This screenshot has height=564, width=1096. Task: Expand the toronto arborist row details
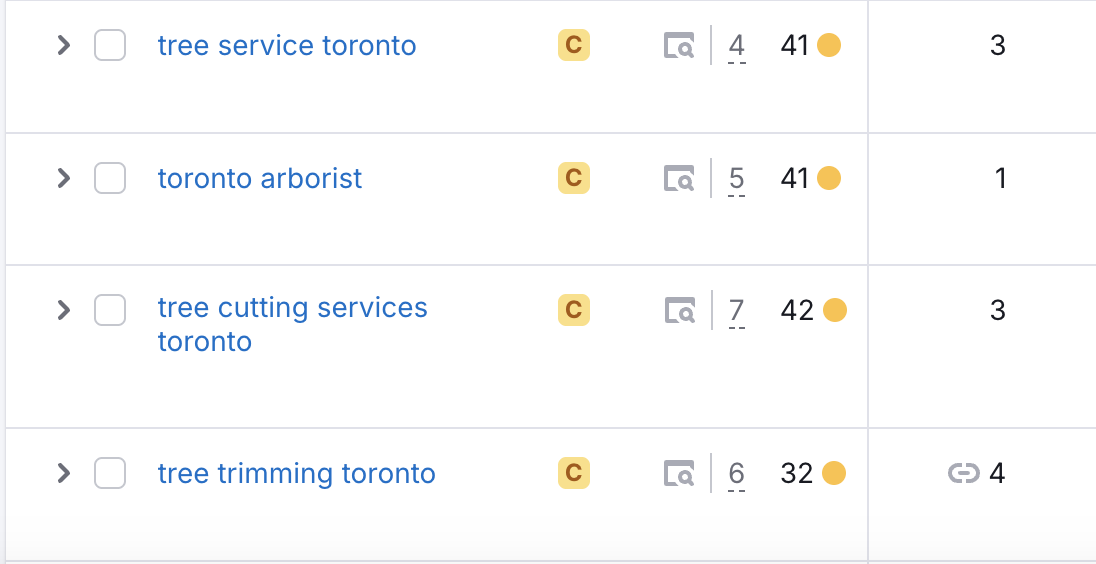pos(64,179)
